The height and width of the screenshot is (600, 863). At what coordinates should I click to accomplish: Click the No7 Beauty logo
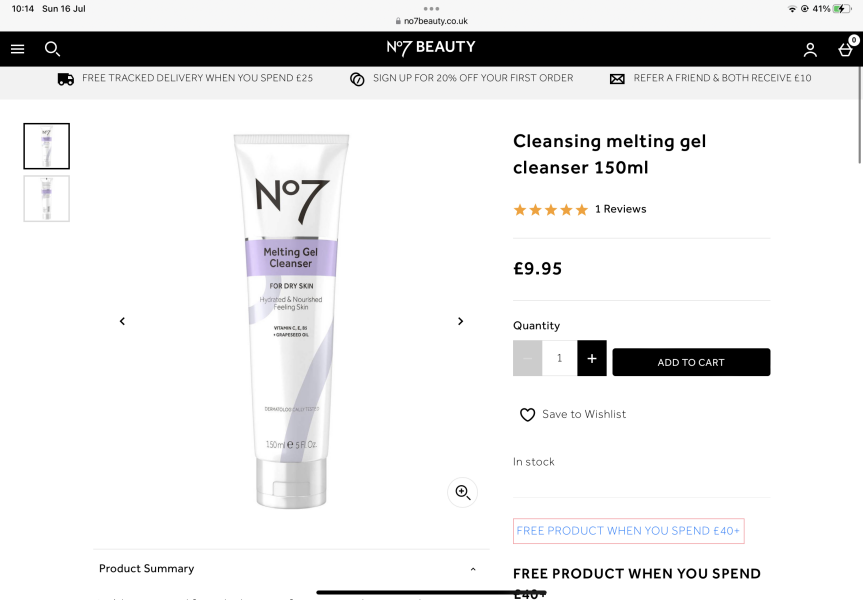point(431,48)
